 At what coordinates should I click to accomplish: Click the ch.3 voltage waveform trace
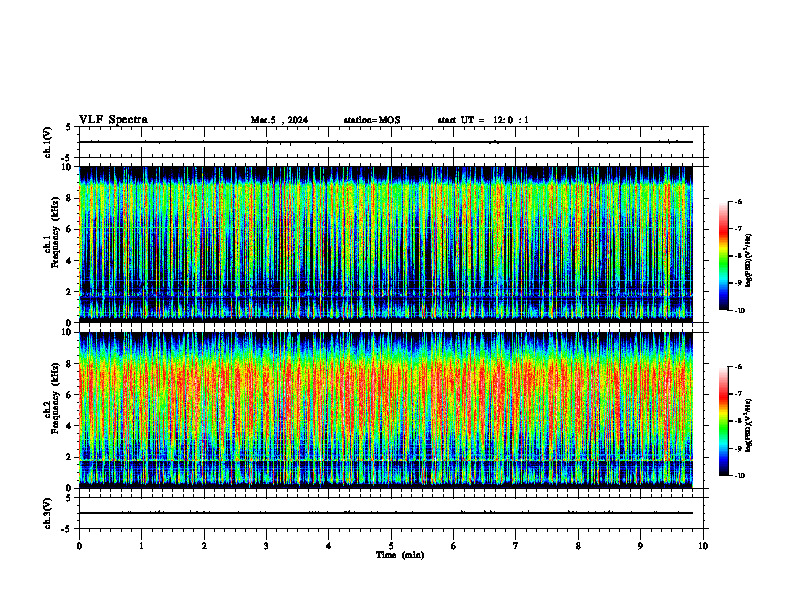point(386,513)
